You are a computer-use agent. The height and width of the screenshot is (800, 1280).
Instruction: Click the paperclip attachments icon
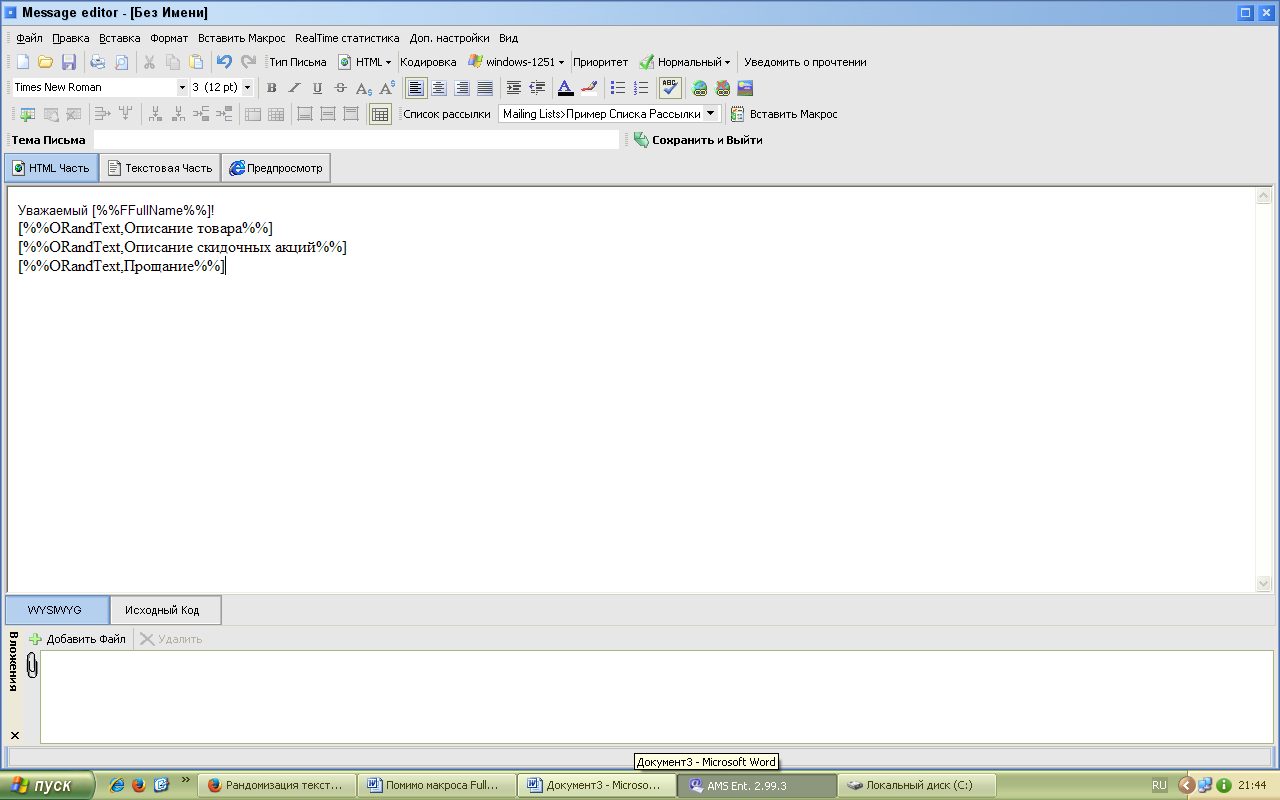(x=31, y=664)
